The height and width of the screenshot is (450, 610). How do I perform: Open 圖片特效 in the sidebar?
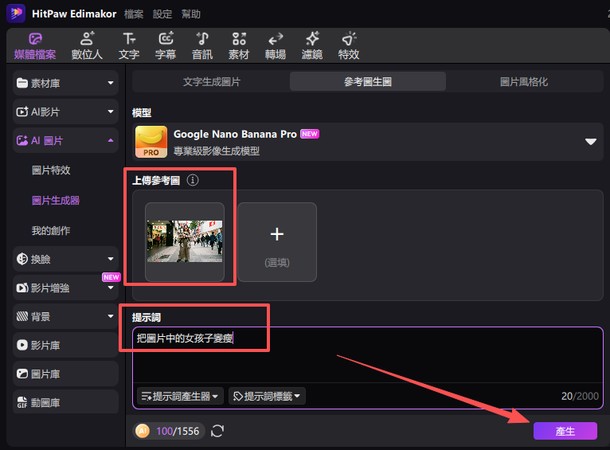pos(51,170)
